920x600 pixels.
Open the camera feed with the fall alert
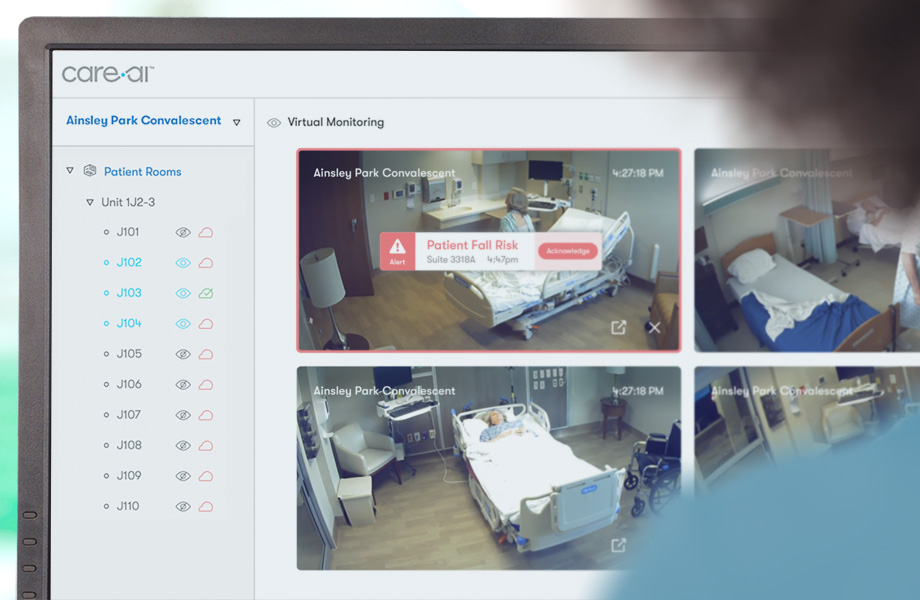pyautogui.click(x=489, y=250)
